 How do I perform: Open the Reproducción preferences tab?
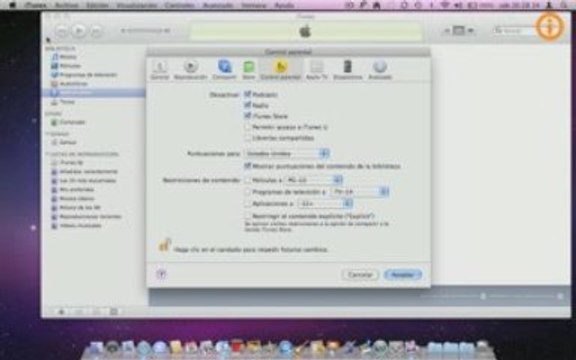190,70
